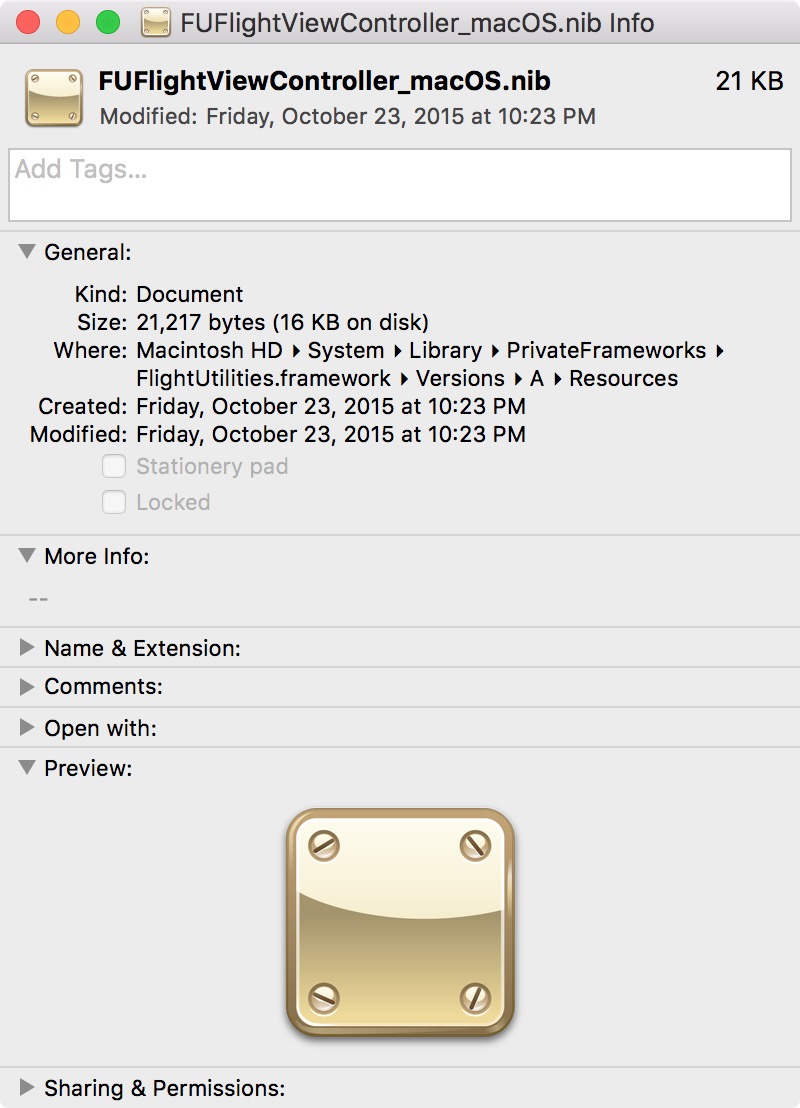Select "FlightUtilities.framework" in the Where path

click(x=261, y=378)
